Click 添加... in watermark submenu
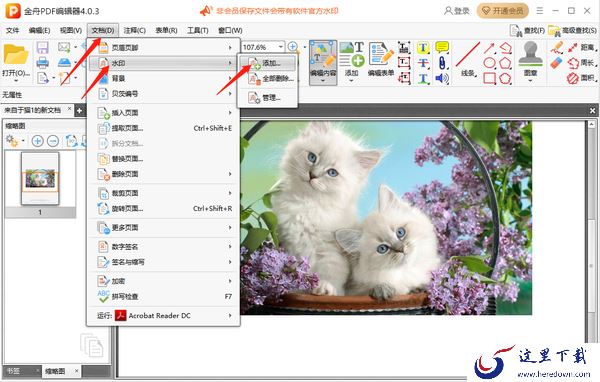 tap(267, 63)
